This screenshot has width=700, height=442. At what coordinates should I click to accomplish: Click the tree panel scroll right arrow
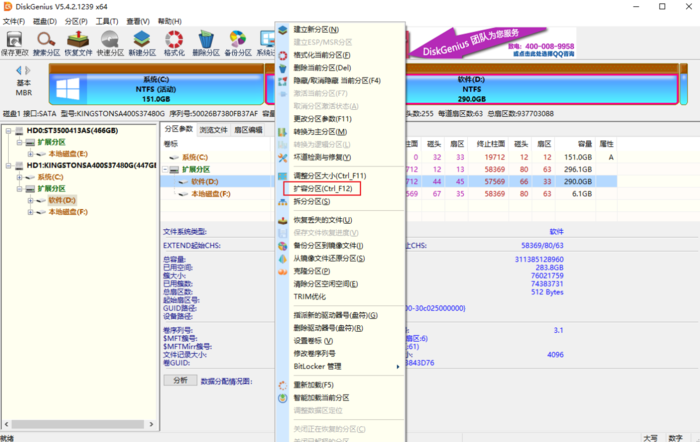151,424
